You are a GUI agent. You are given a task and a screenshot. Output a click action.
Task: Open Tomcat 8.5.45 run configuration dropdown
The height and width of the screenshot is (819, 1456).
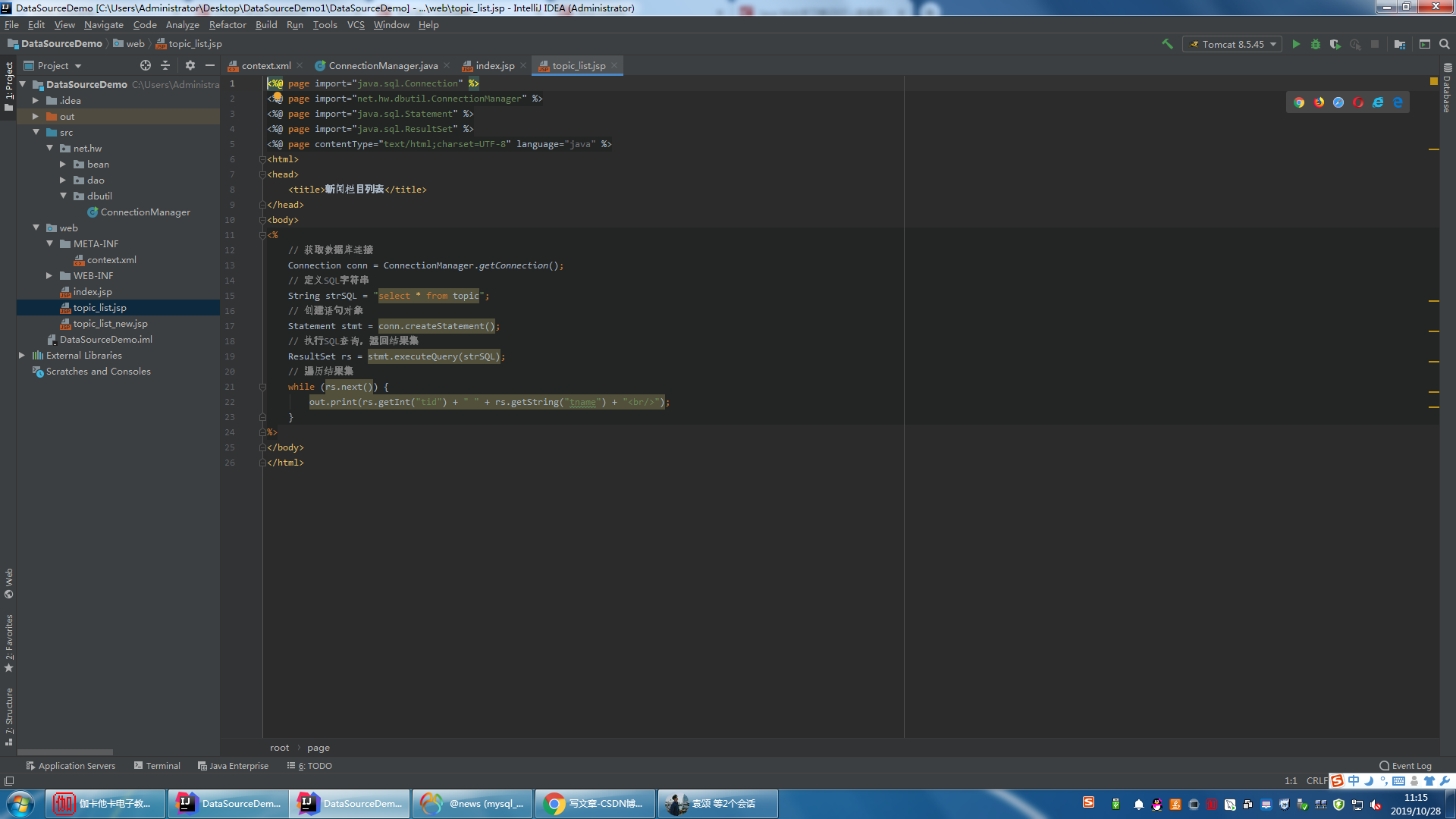pyautogui.click(x=1232, y=44)
